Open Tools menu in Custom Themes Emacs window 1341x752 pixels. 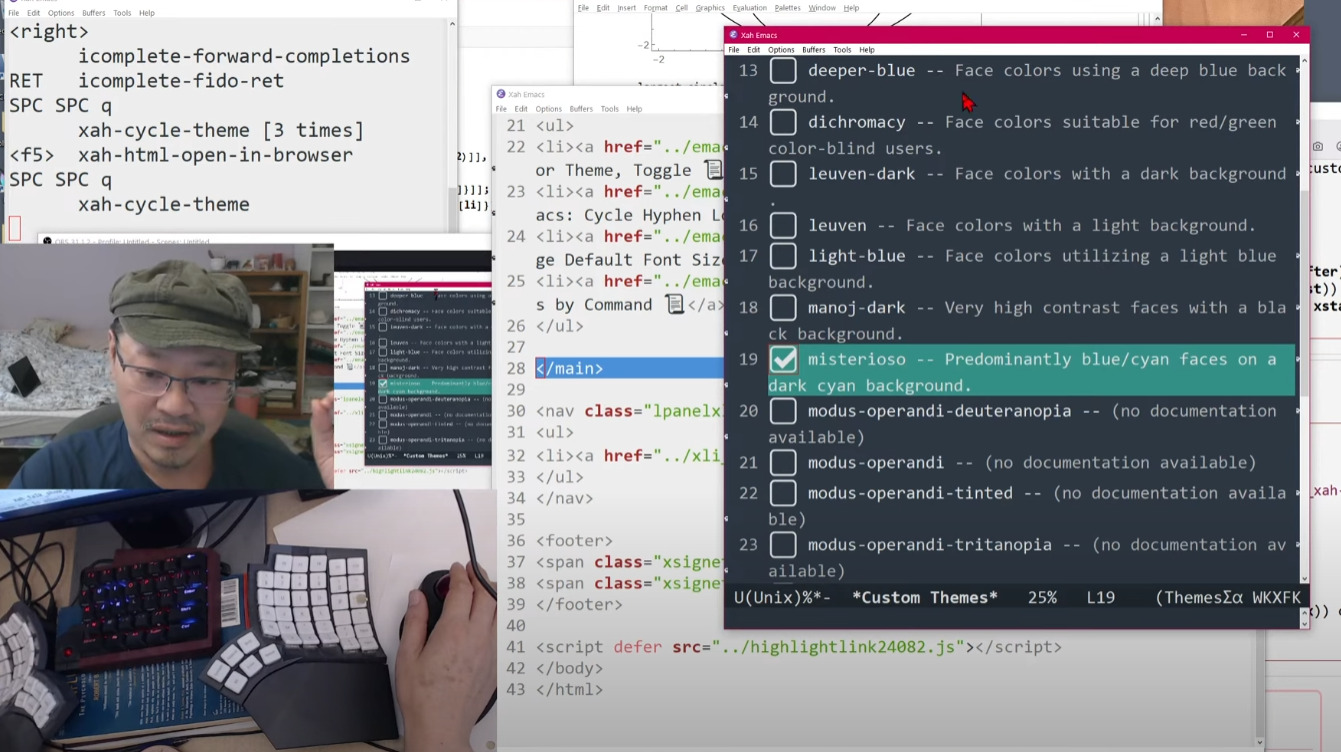(x=842, y=49)
